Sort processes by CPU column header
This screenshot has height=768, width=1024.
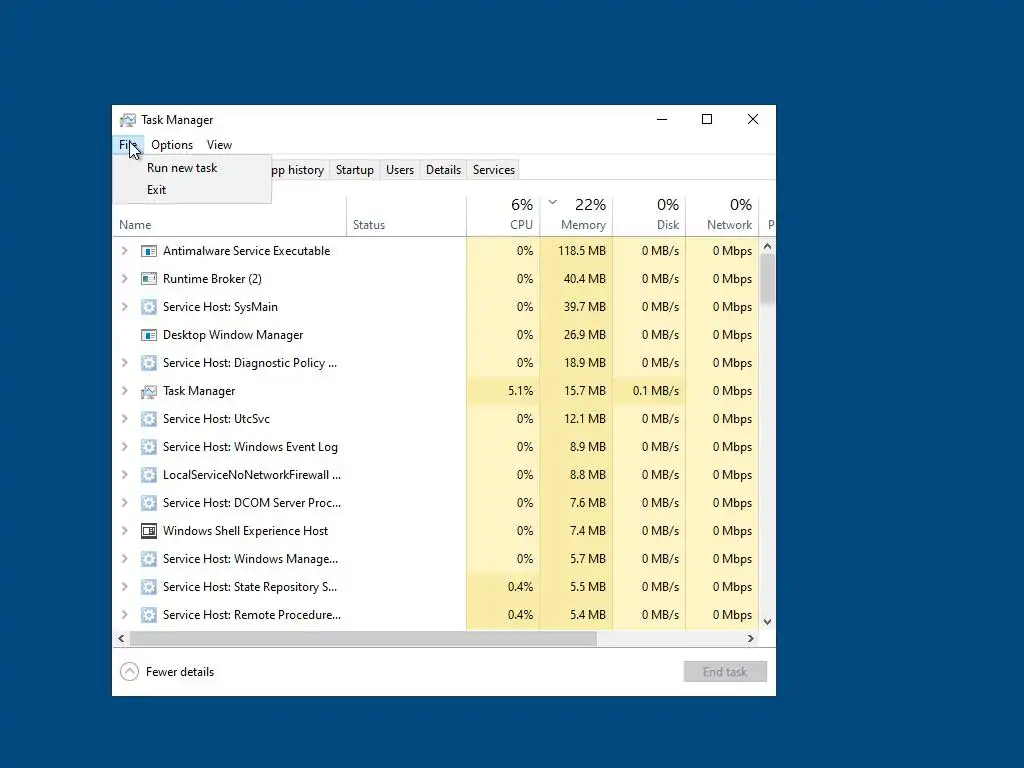[x=503, y=216]
